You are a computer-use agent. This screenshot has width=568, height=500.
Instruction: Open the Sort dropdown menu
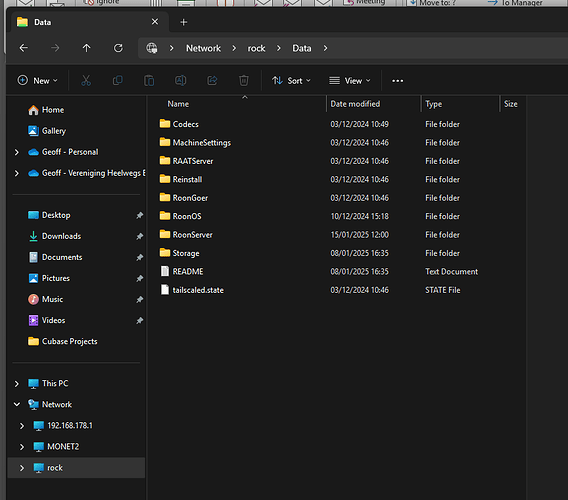pos(291,80)
